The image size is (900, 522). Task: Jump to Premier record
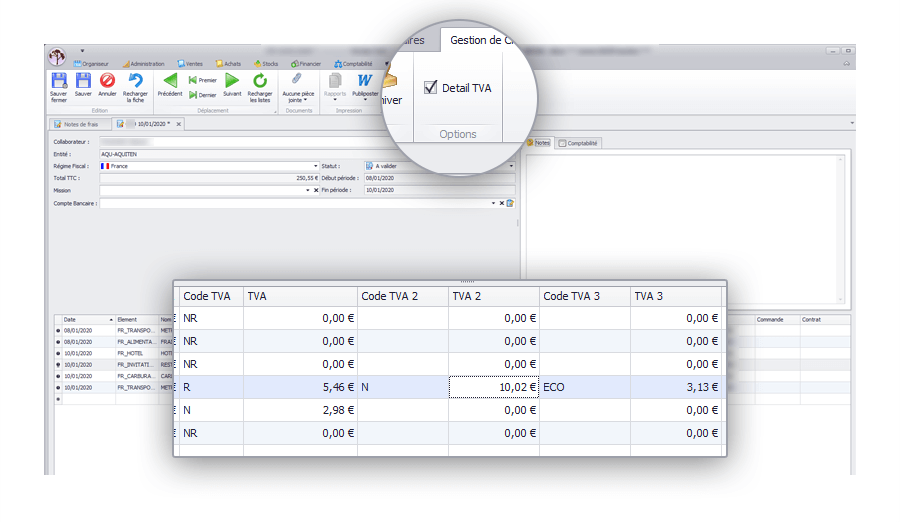[202, 79]
